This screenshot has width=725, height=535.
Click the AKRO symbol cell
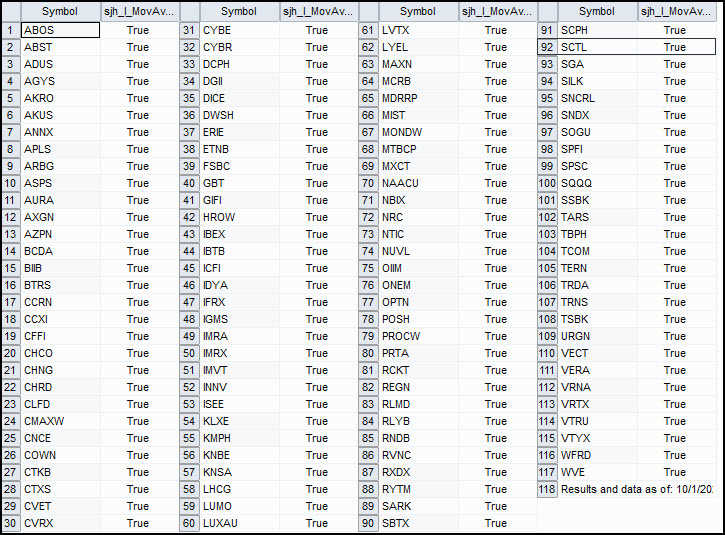tap(60, 98)
